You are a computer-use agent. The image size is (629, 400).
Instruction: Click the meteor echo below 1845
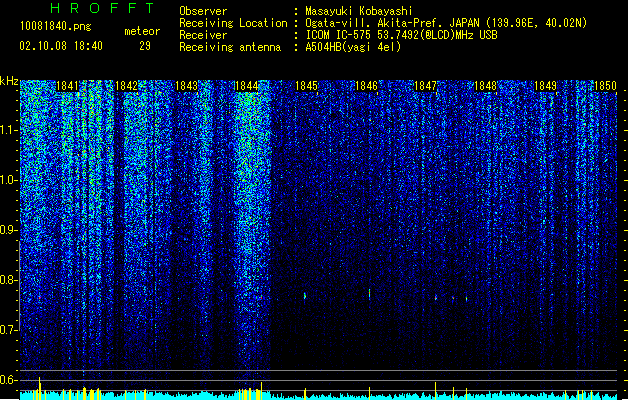[x=305, y=296]
